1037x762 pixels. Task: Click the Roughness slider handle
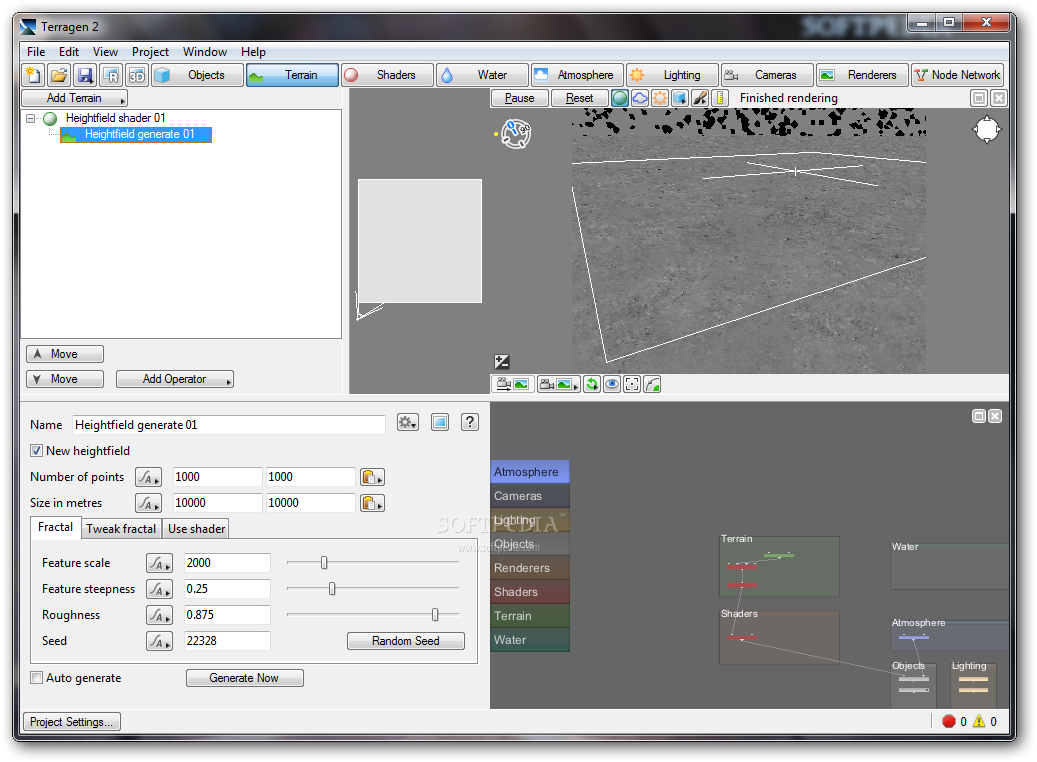(435, 615)
